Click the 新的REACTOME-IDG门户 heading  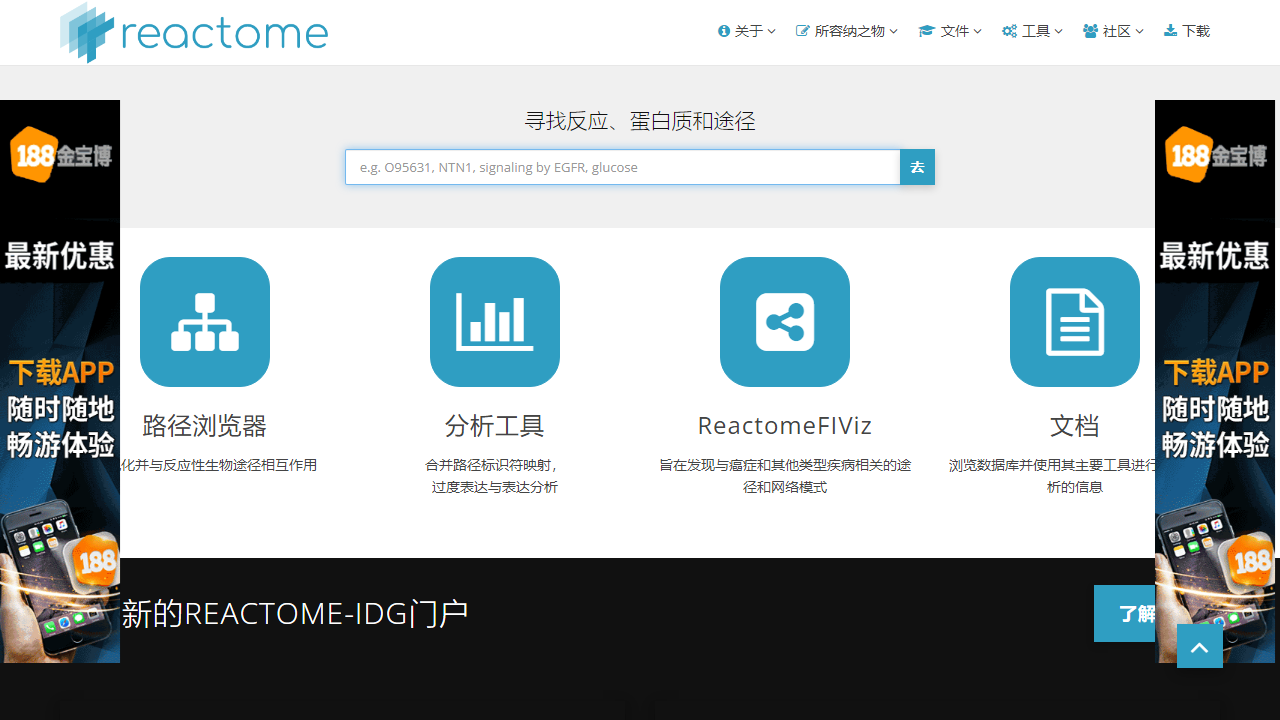click(295, 613)
